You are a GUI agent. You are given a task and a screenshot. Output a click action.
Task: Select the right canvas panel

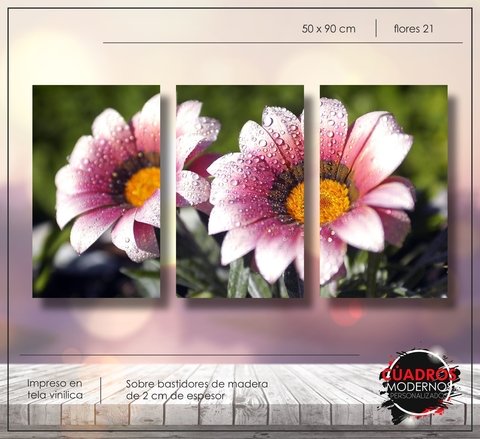tap(384, 191)
